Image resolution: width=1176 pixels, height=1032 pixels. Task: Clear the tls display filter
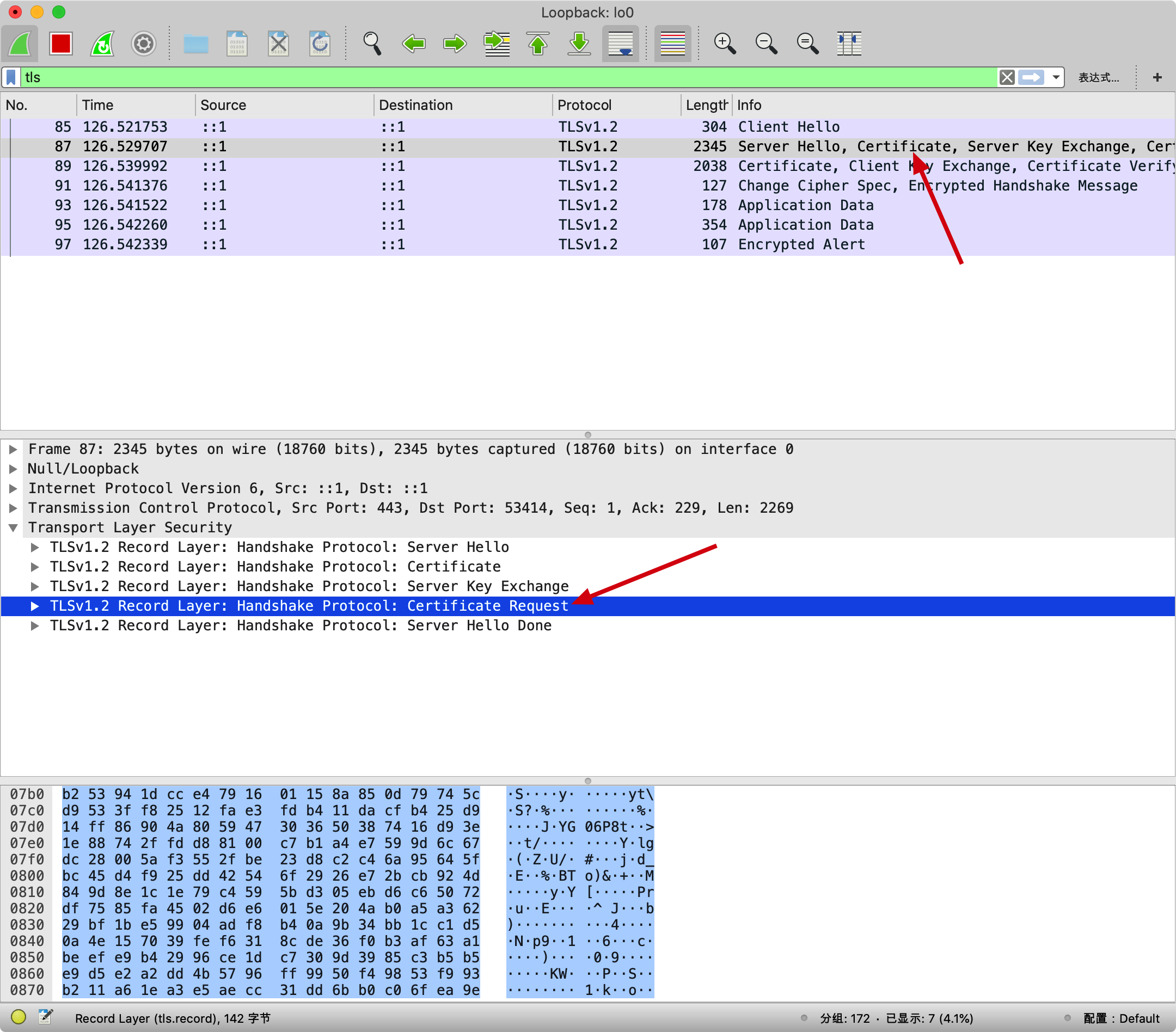point(1007,77)
